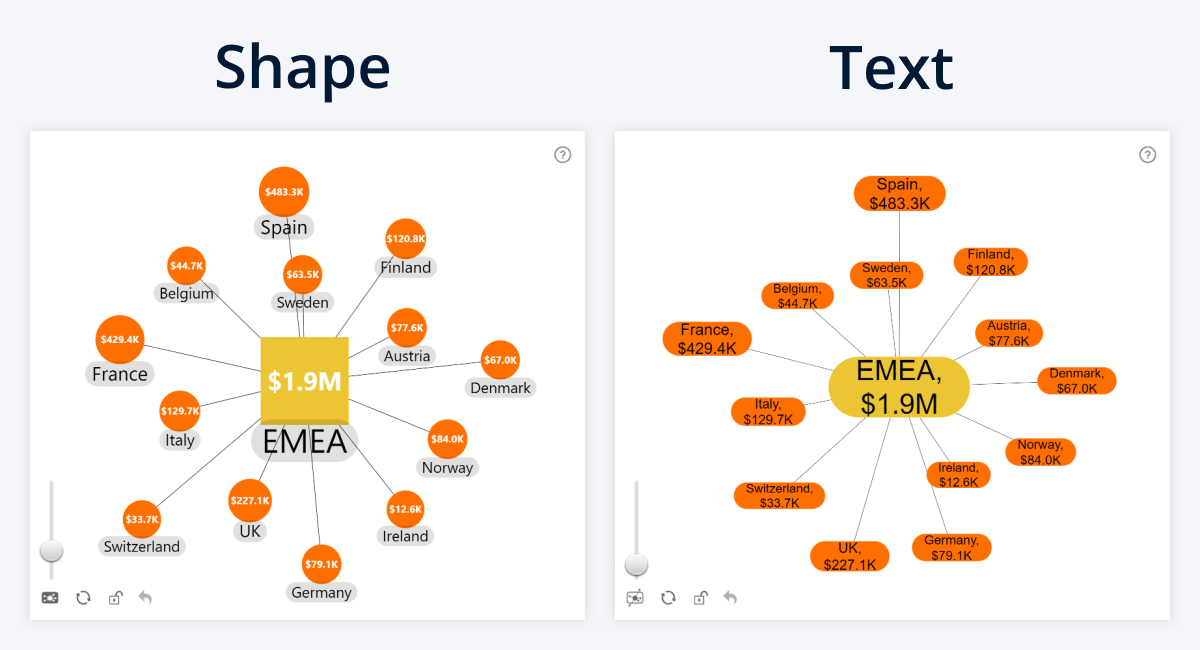Toggle the lock icon in Shape chart
Image resolution: width=1200 pixels, height=650 pixels.
[x=115, y=598]
